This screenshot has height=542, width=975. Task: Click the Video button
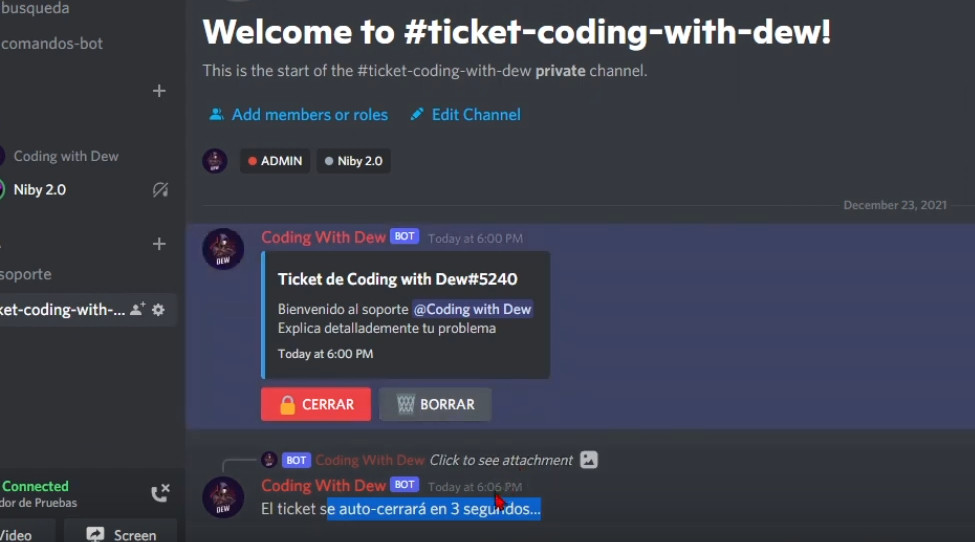pyautogui.click(x=25, y=535)
